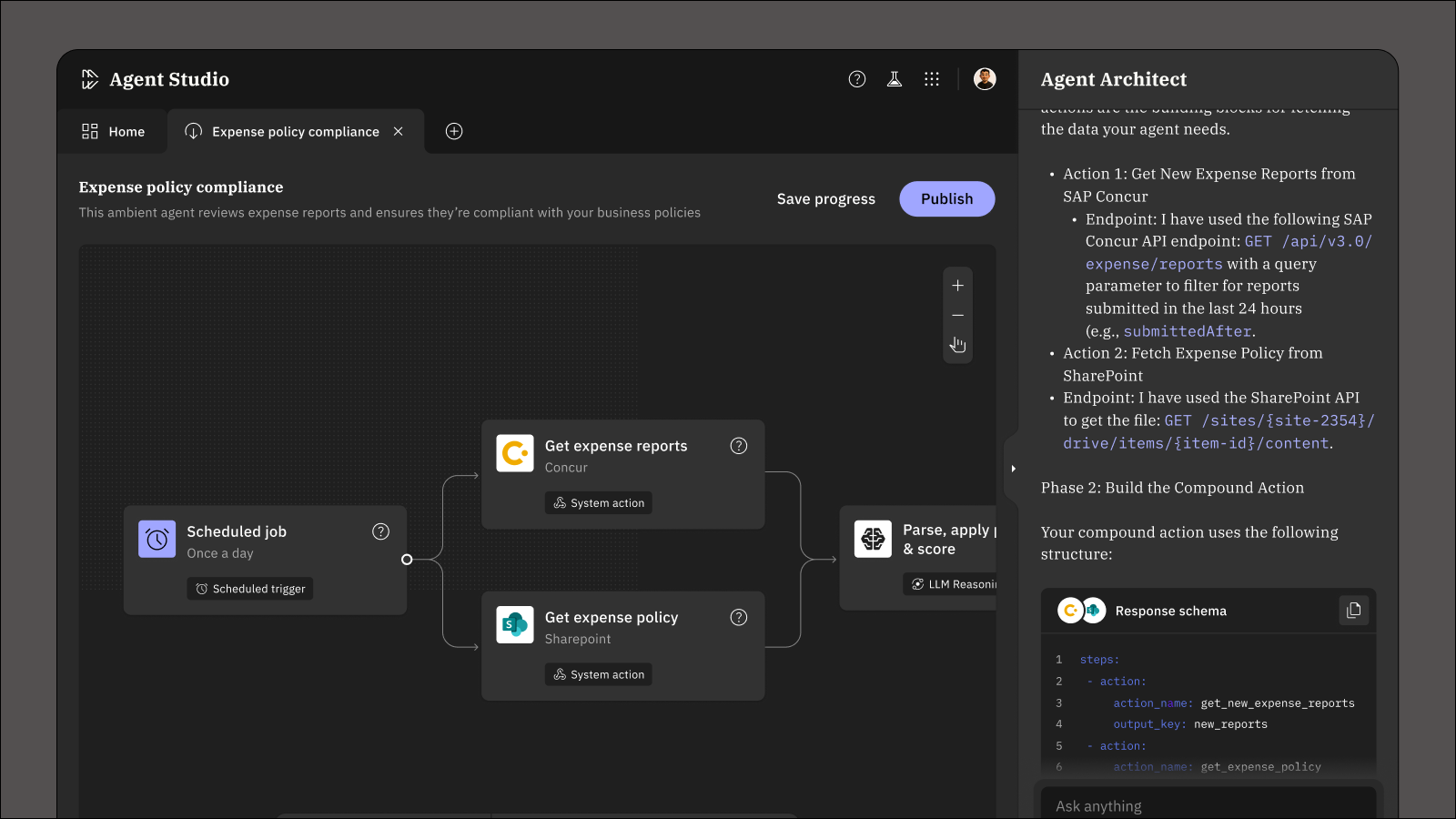This screenshot has width=1456, height=819.
Task: Open the lab/experiments flask icon in the header
Action: [895, 79]
